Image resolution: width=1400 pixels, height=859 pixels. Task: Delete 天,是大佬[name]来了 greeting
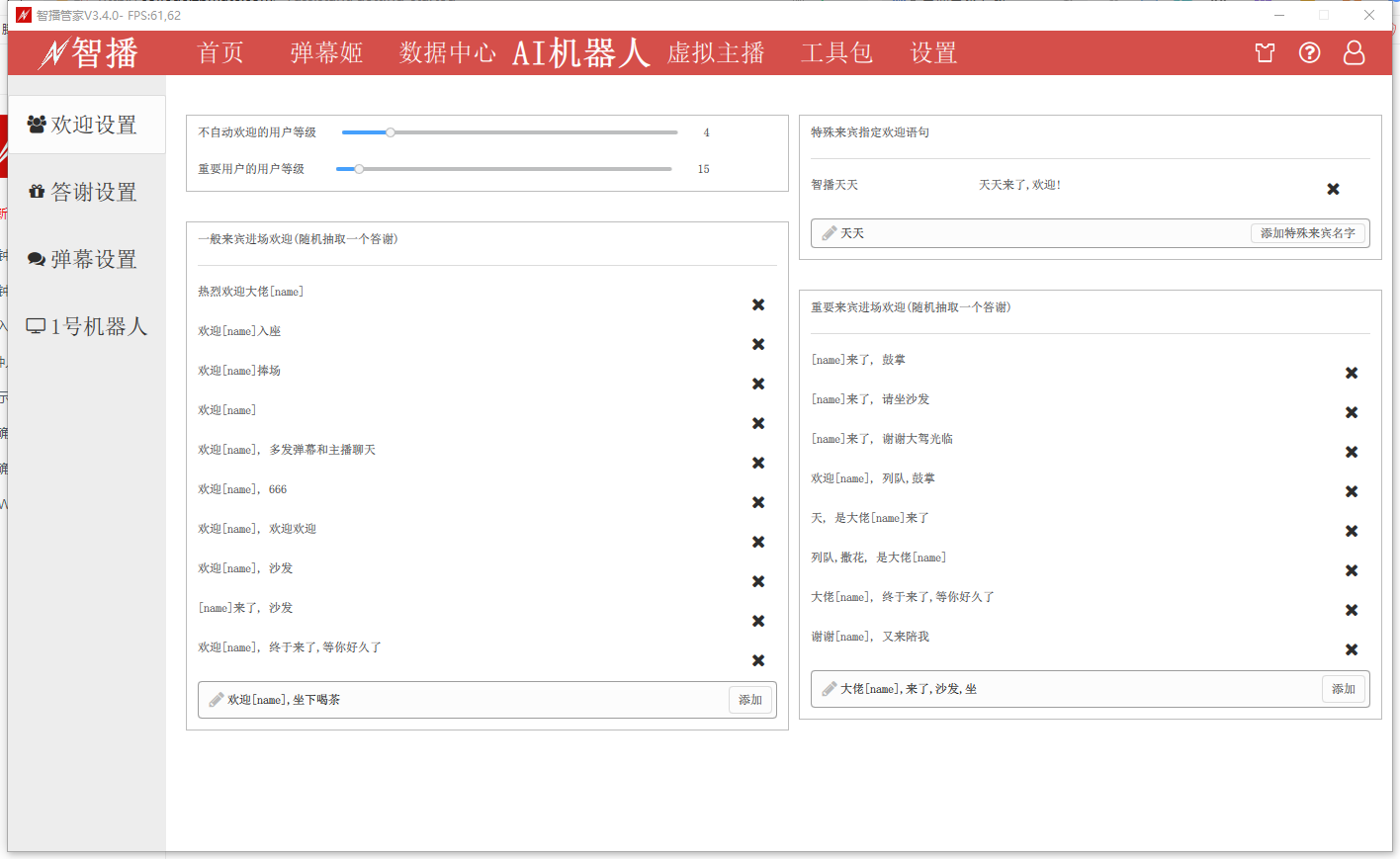1352,531
